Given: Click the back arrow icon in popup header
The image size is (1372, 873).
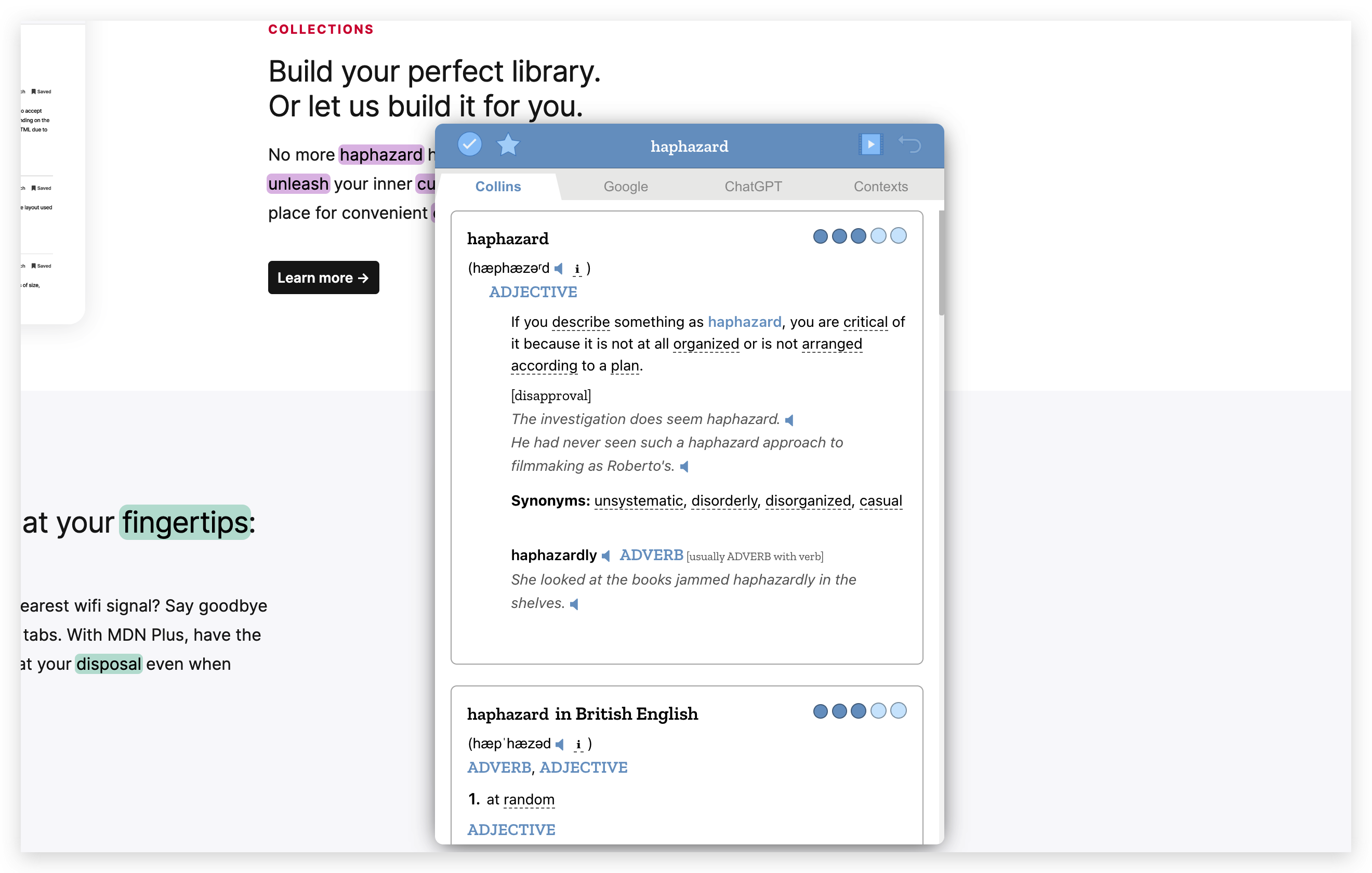Looking at the screenshot, I should [909, 145].
